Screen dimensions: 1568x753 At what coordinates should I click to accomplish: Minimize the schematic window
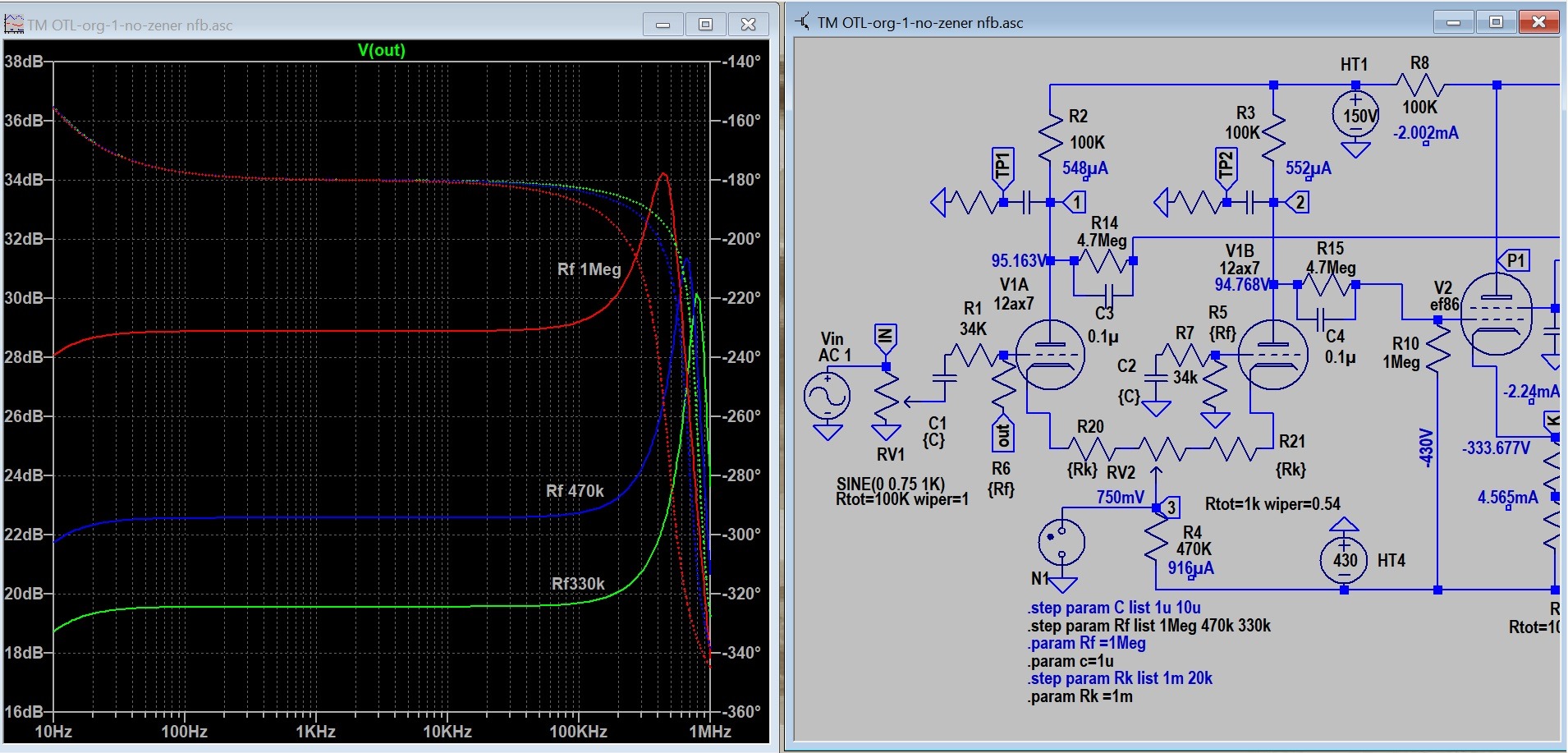tap(1453, 22)
